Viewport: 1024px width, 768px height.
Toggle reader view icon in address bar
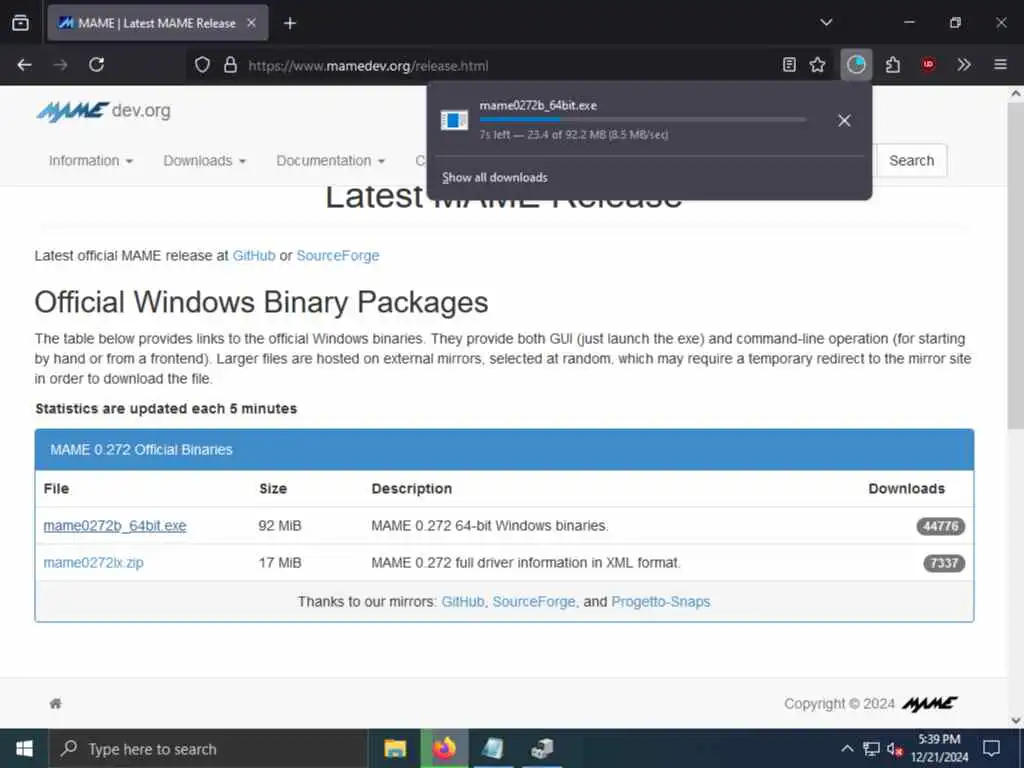[x=789, y=65]
